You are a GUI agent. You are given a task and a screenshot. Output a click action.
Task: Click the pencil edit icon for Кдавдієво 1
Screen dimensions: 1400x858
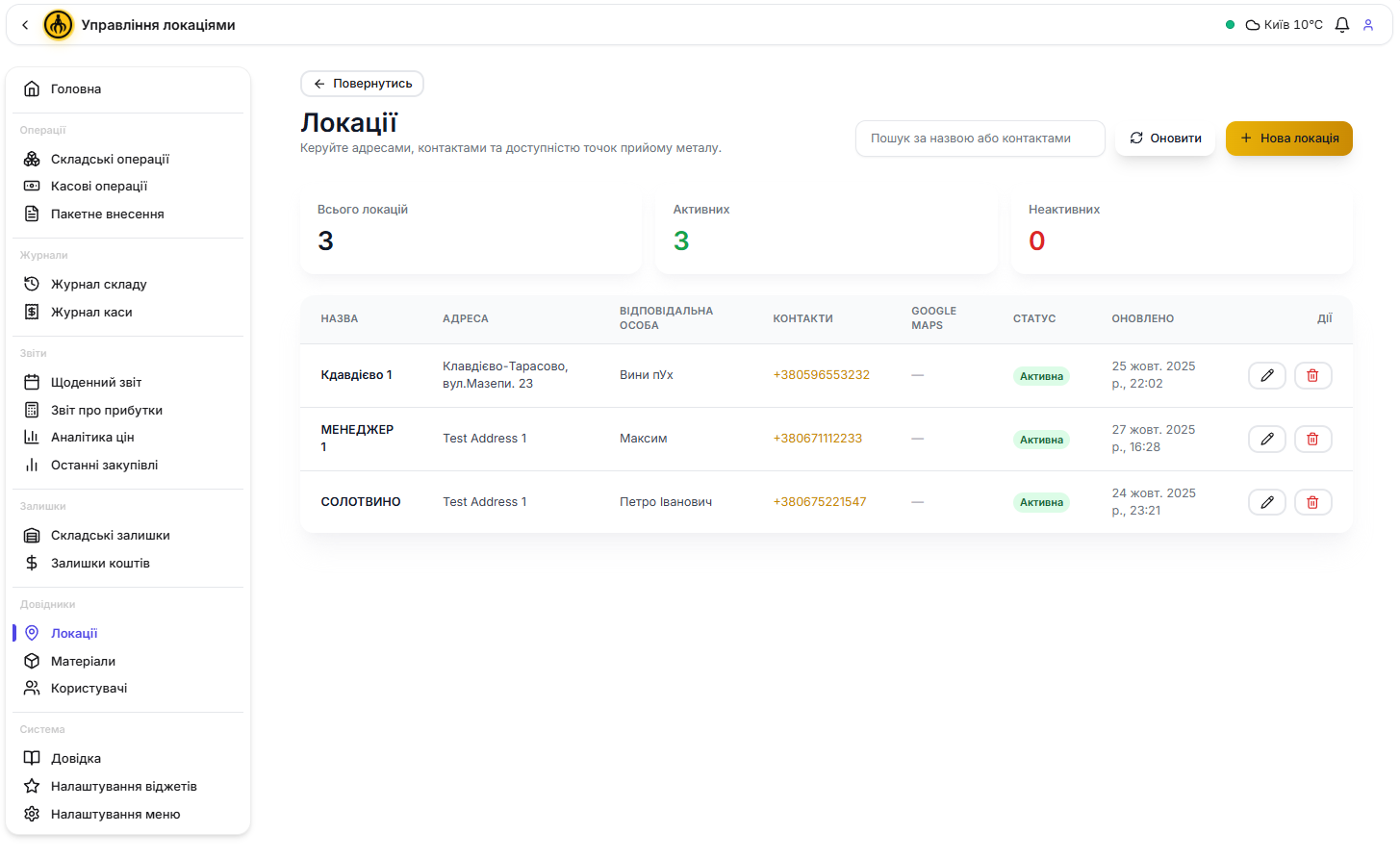[x=1266, y=375]
